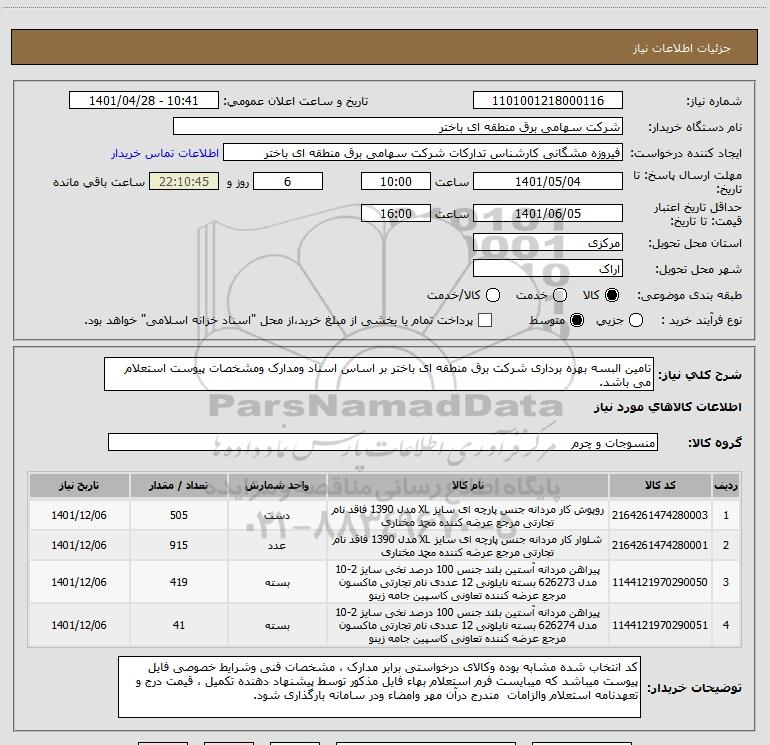Click the ردیف column header
Viewport: 770px width, 745px height.
pyautogui.click(x=726, y=485)
